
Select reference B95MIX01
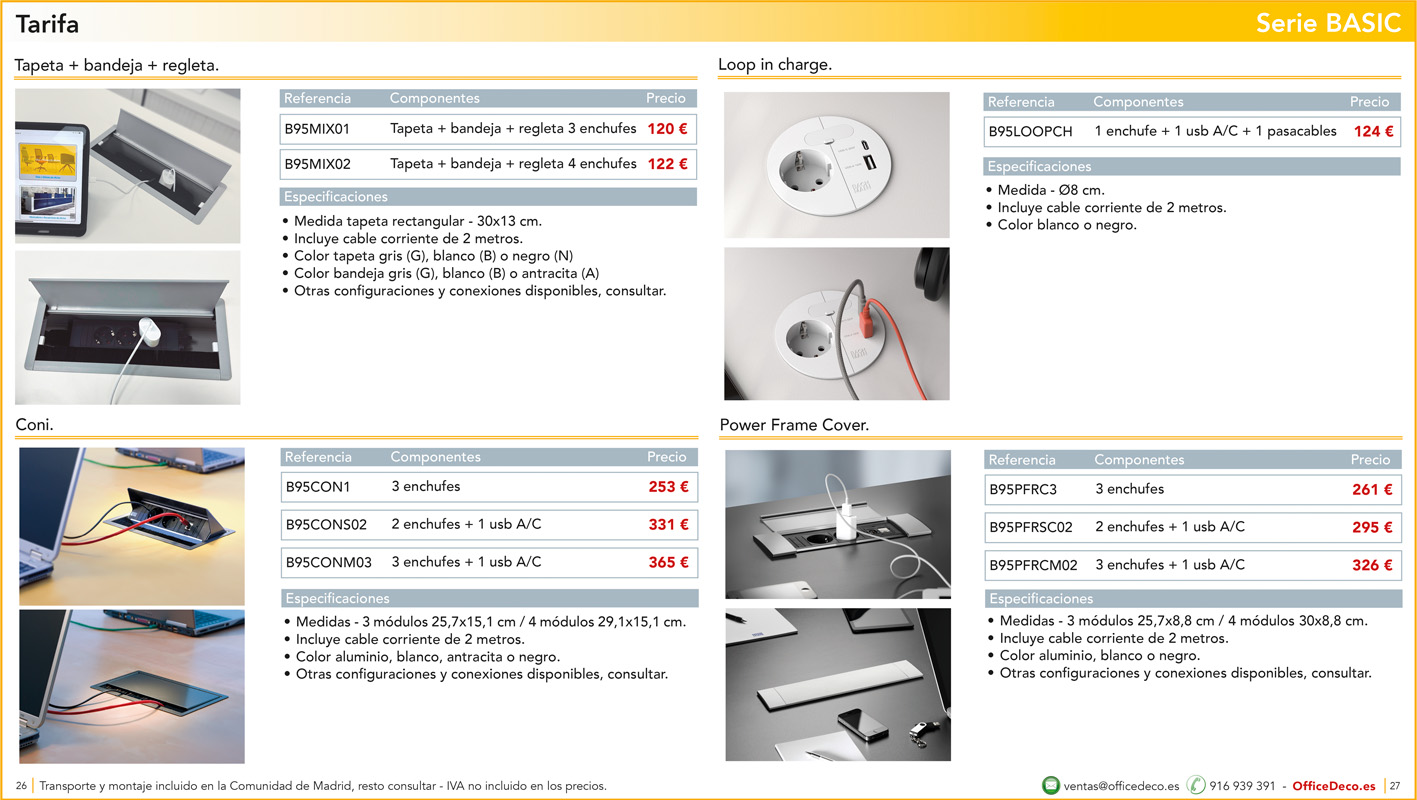317,129
